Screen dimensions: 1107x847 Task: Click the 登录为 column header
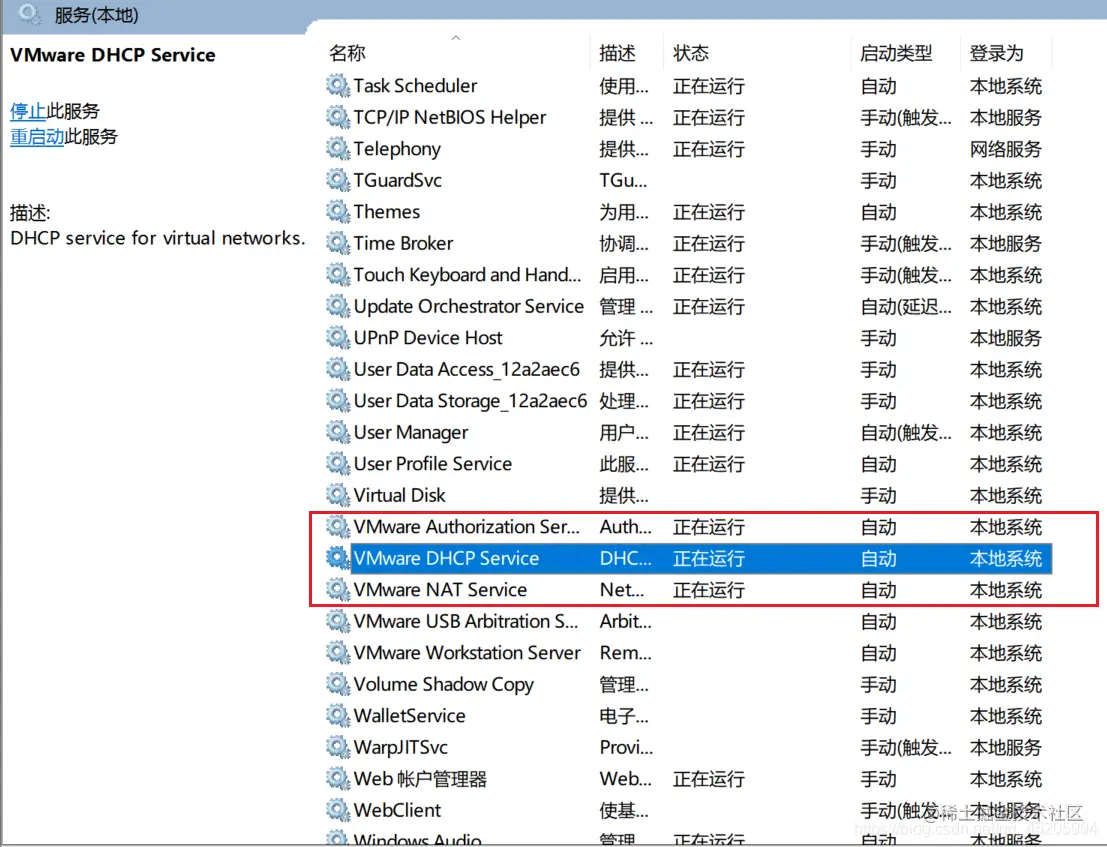pos(996,53)
